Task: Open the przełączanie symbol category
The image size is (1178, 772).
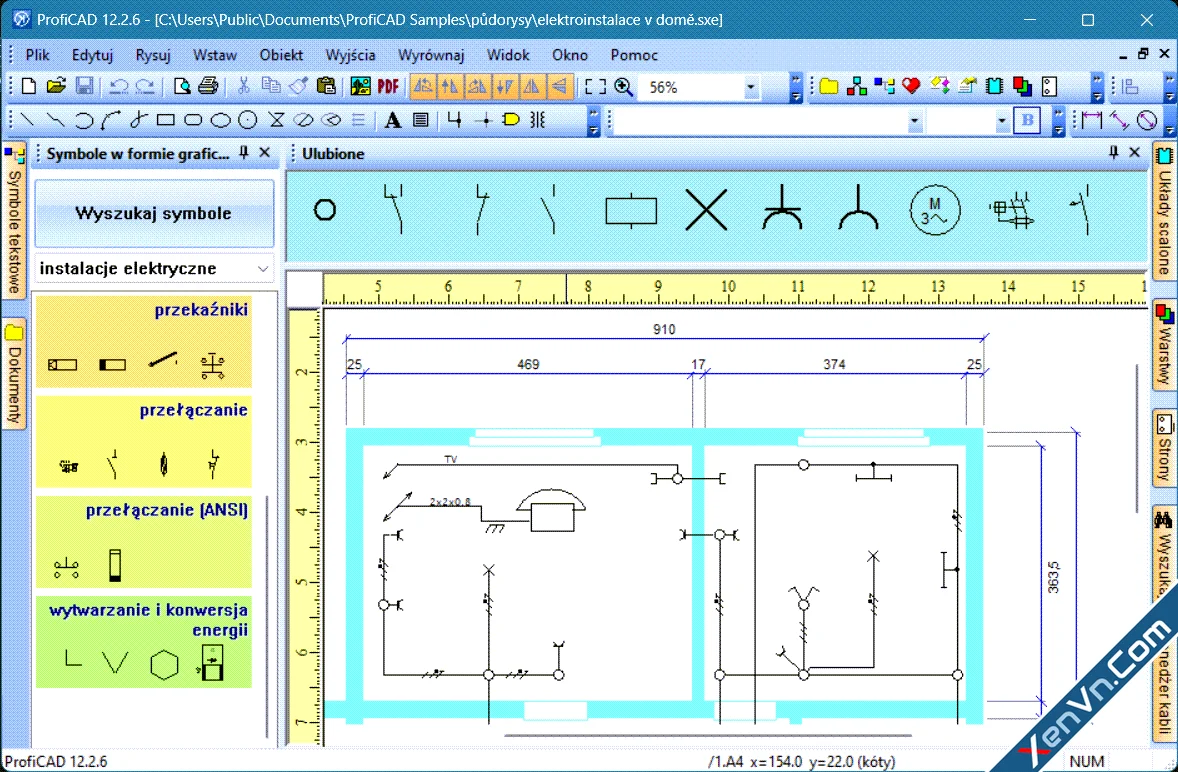Action: pos(144,442)
